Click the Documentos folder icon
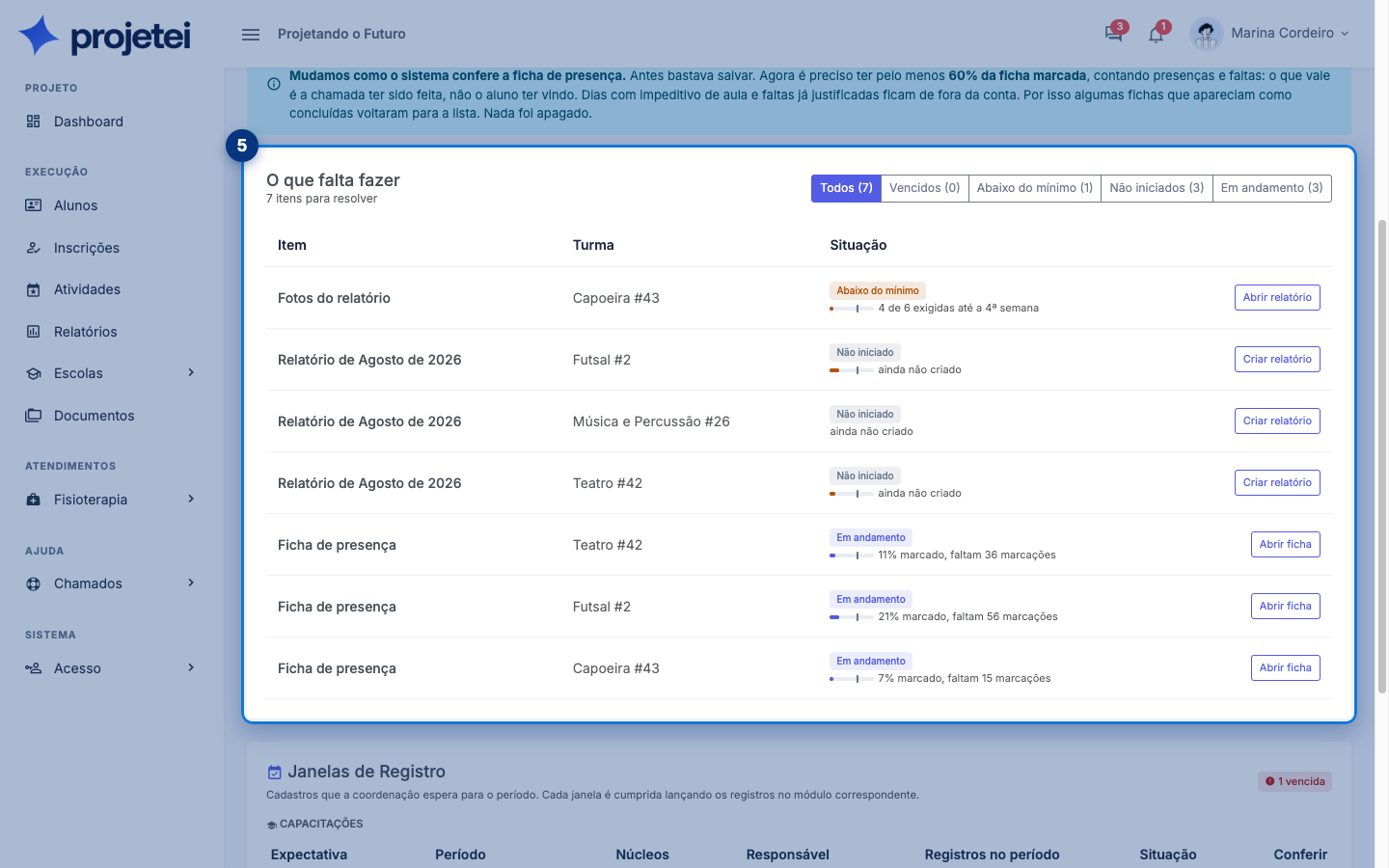 tap(34, 416)
